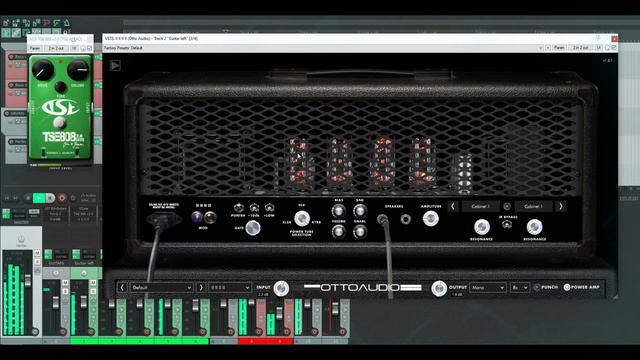Click master power icon in mixer
Screen dimensions: 640x360
point(21,239)
